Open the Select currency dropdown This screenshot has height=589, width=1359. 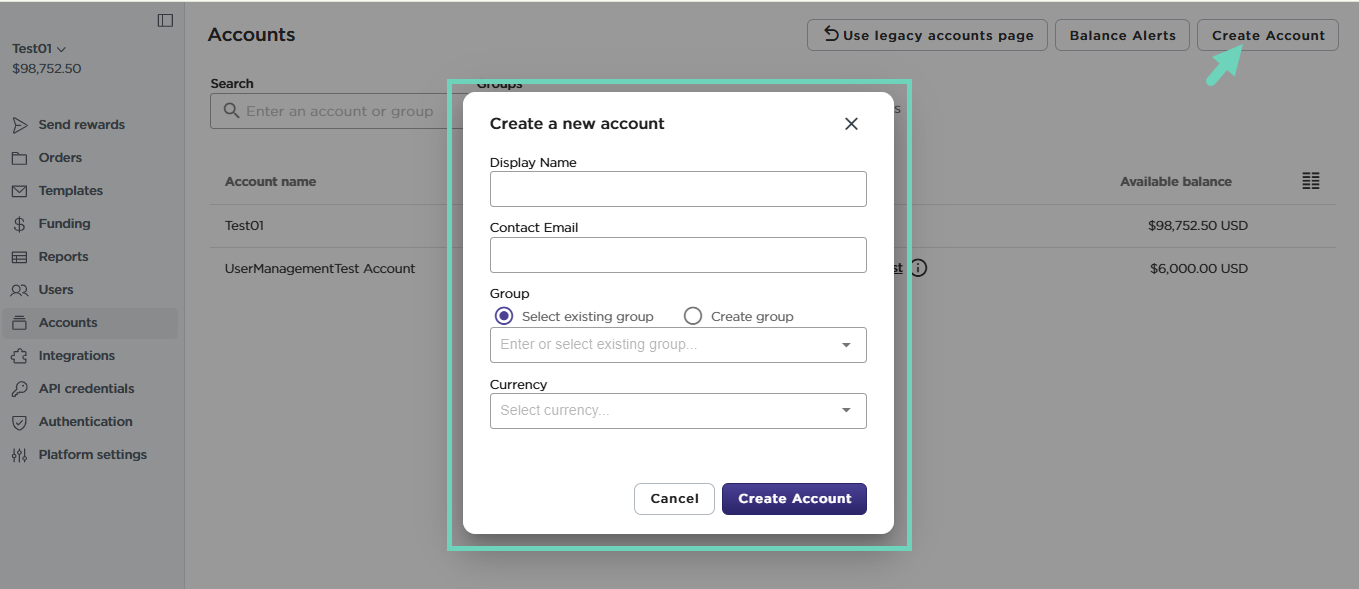845,411
